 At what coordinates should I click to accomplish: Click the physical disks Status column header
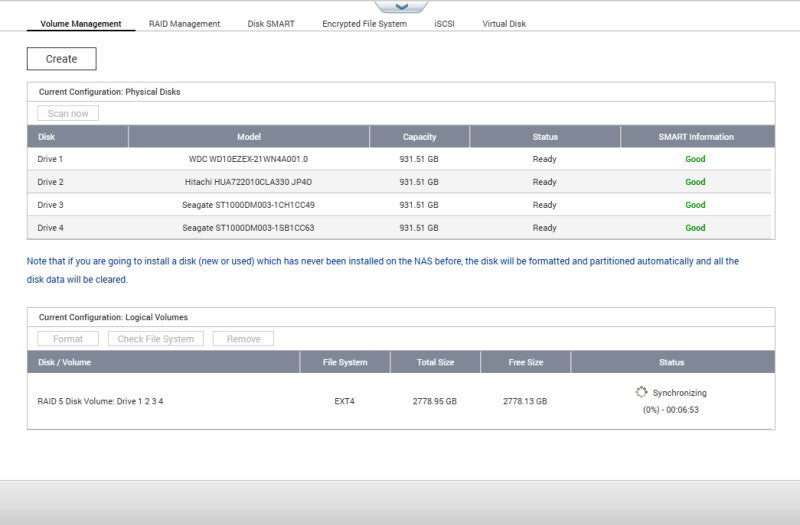[x=545, y=137]
